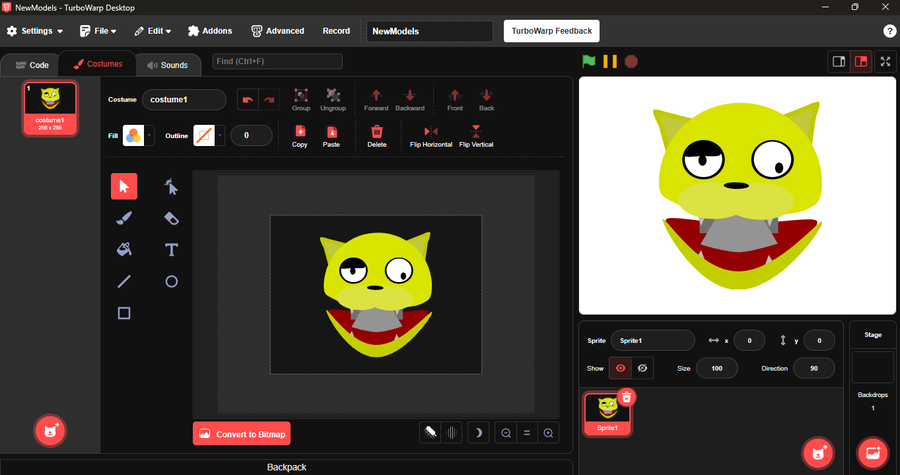
Task: Select the Text tool
Action: (x=171, y=250)
